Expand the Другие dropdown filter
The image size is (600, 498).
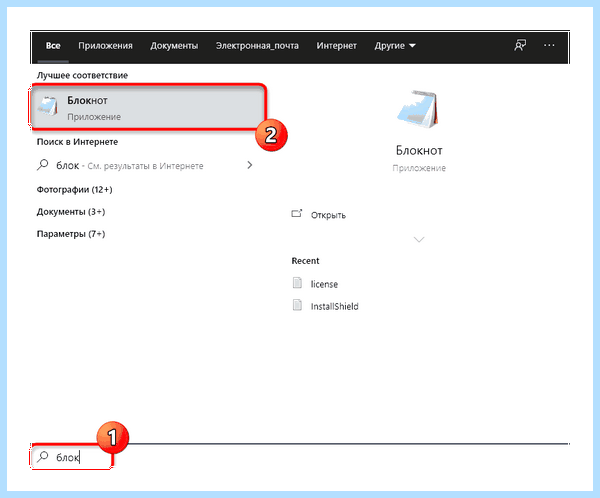[395, 46]
